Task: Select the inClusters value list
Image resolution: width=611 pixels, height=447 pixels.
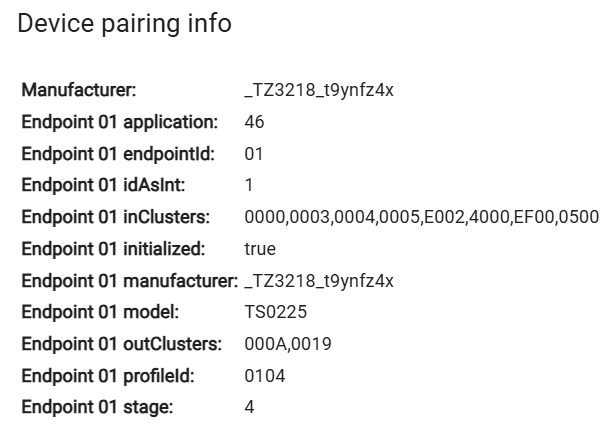Action: pos(420,217)
